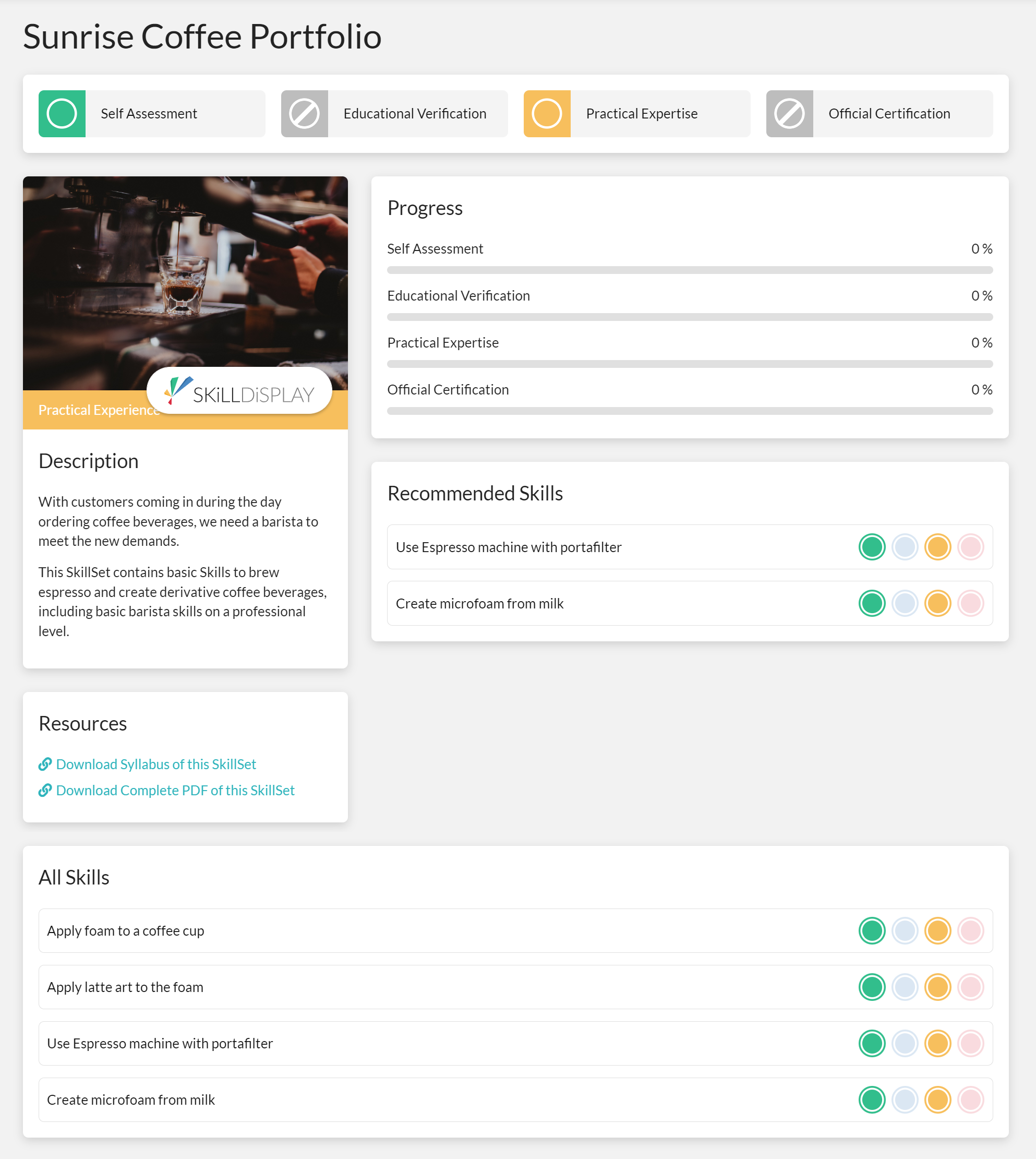Download Complete PDF of this SkillSet
Viewport: 1036px width, 1159px height.
(x=175, y=791)
